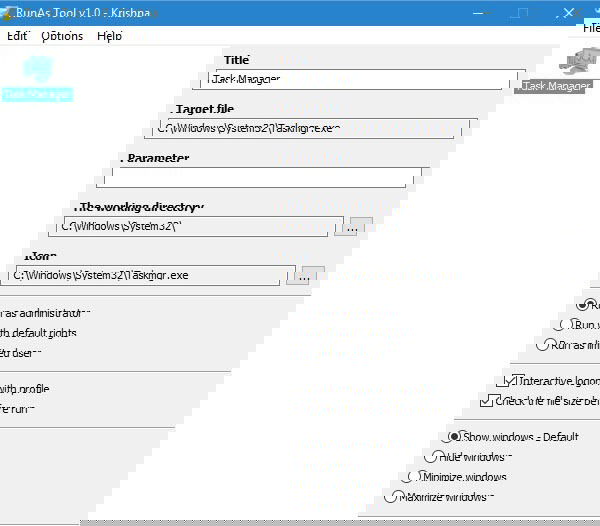This screenshot has height=526, width=600.
Task: Click the gray Task Manager icon label
Action: coord(554,86)
